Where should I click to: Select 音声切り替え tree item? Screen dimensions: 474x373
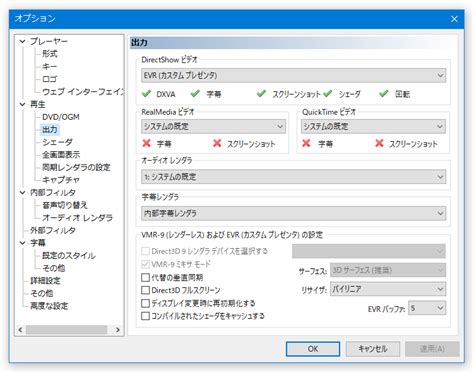pos(65,205)
